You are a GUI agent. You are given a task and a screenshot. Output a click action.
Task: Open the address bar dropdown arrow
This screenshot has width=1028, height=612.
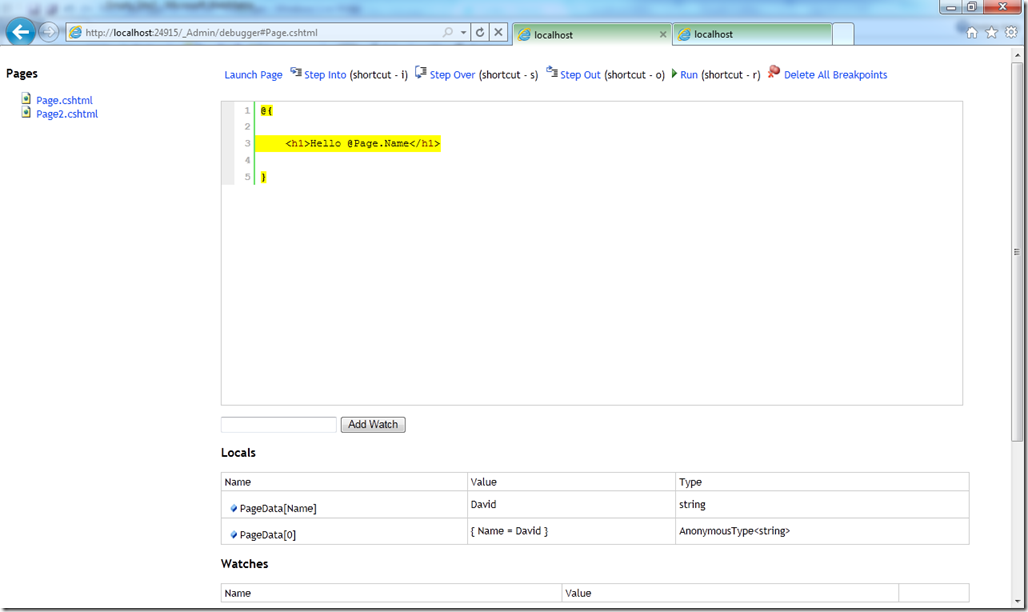pyautogui.click(x=463, y=32)
